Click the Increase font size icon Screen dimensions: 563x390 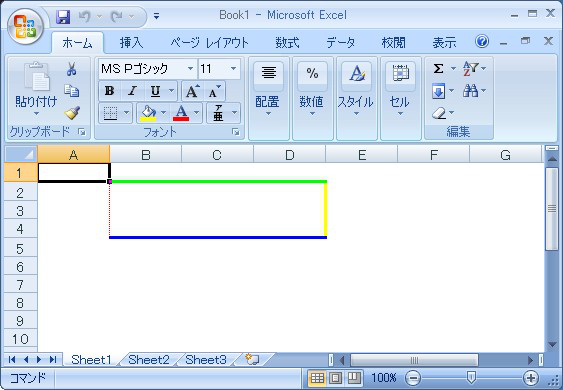(192, 91)
